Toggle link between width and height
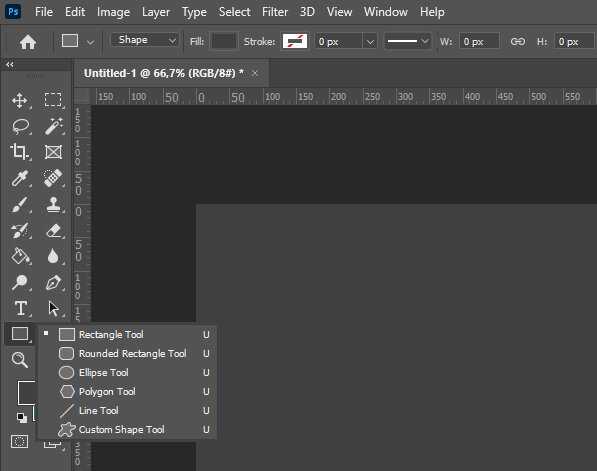 pos(517,42)
